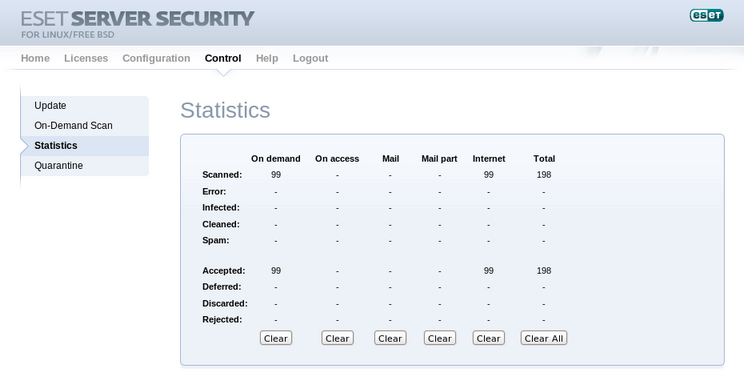Go to On-Demand Scan in sidebar
The image size is (744, 373).
click(x=85, y=126)
